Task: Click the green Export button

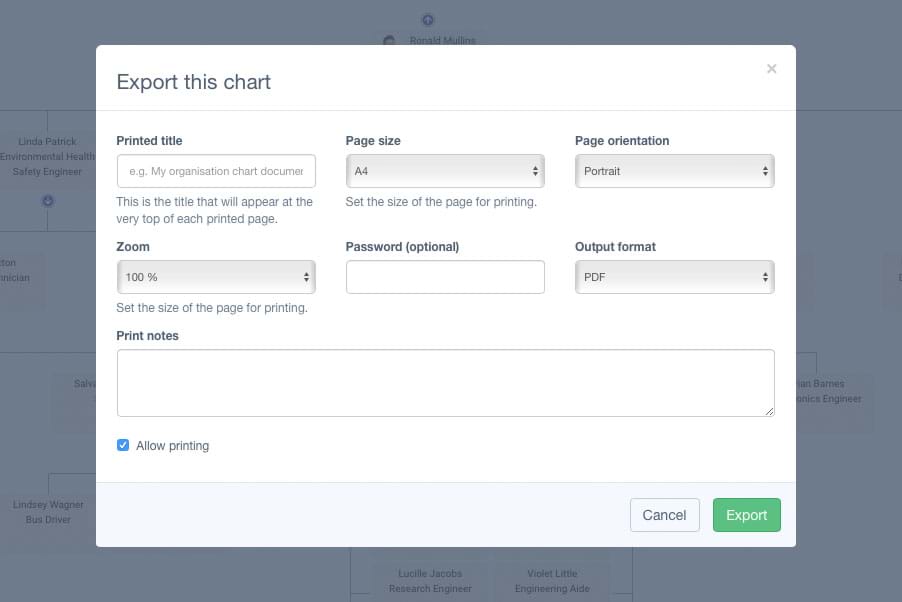Action: click(x=746, y=515)
